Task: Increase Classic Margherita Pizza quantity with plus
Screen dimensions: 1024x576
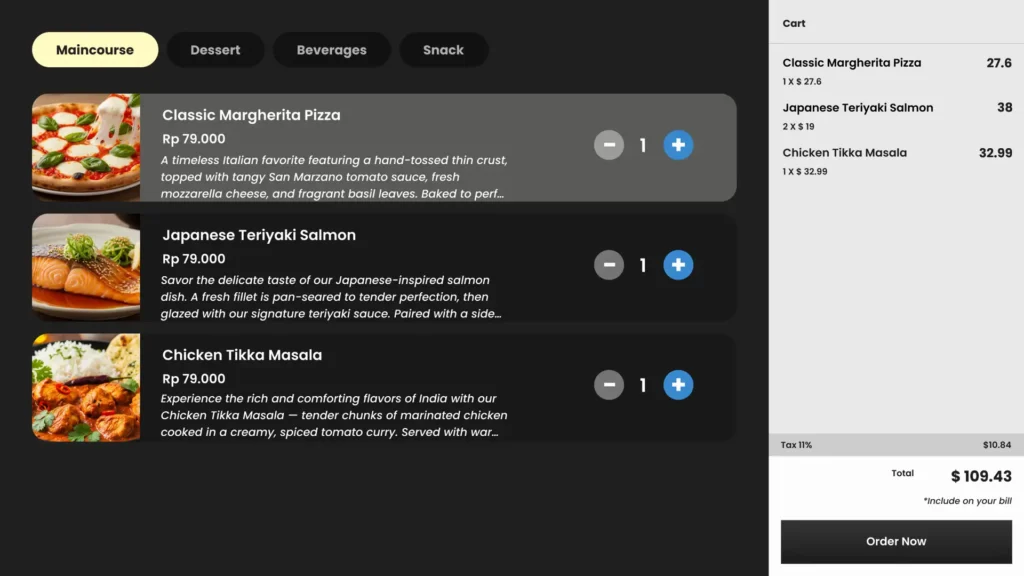Action: tap(678, 146)
